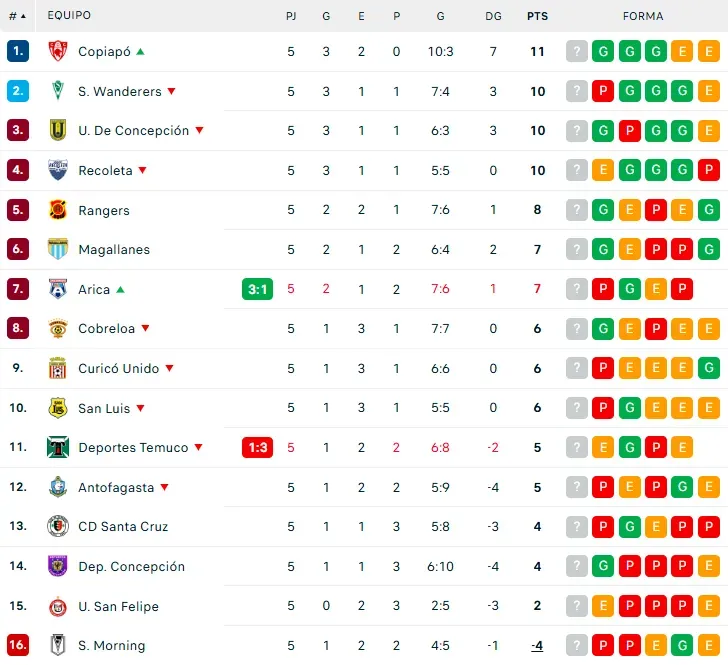Sort by the DG column header
The image size is (728, 665).
pos(493,16)
